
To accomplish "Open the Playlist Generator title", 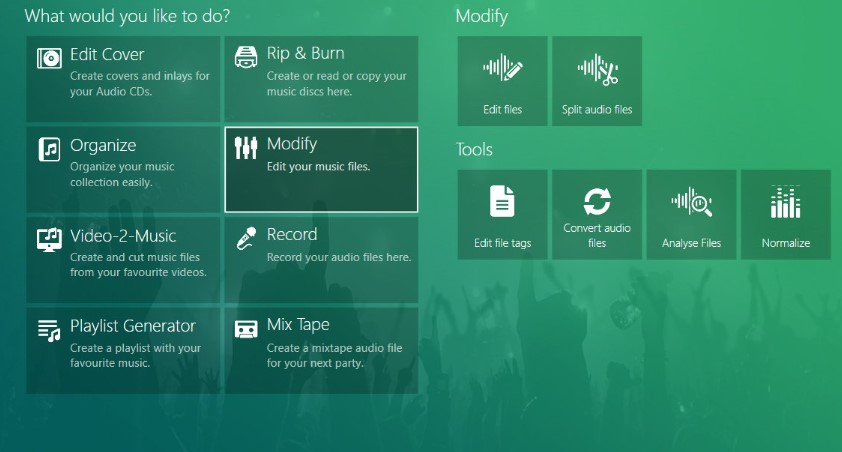I will pos(133,326).
